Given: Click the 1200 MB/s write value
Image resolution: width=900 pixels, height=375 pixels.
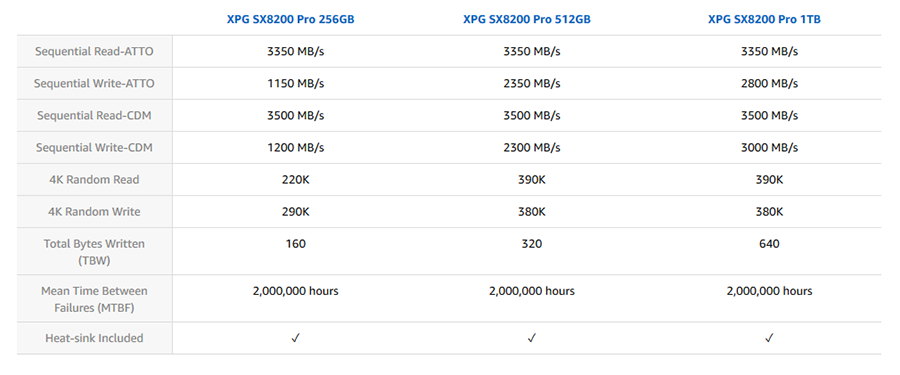Looking at the screenshot, I should pyautogui.click(x=296, y=148).
